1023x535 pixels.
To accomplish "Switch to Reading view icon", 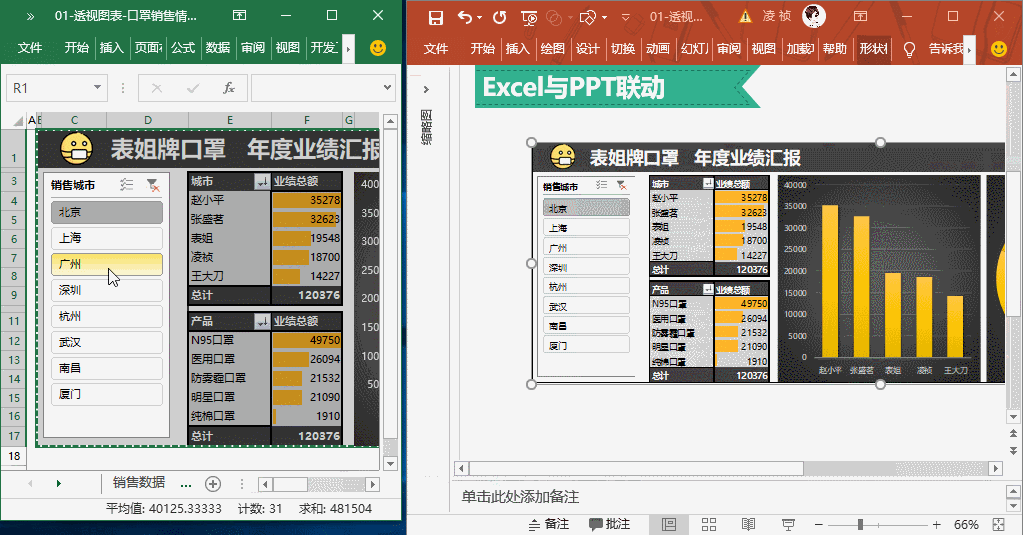I will click(x=748, y=524).
